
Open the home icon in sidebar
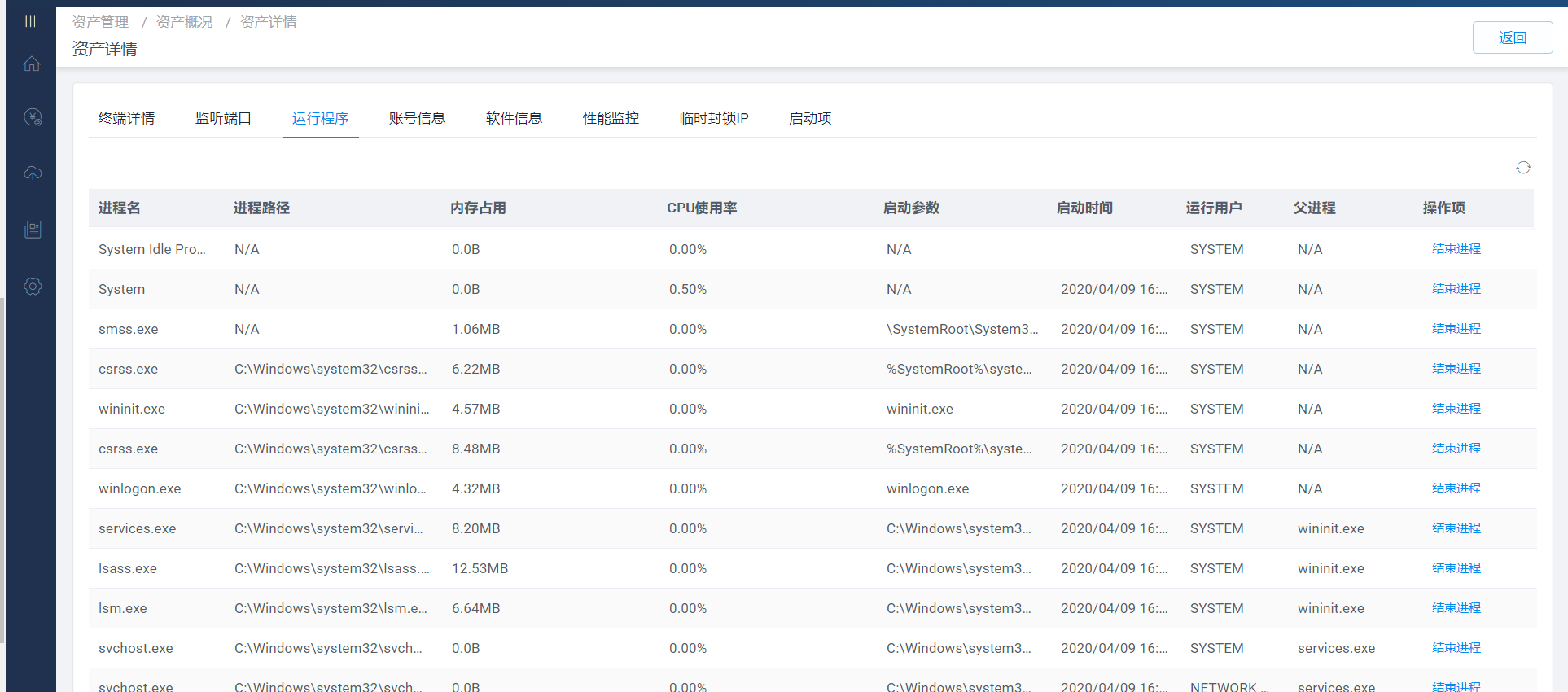point(32,64)
